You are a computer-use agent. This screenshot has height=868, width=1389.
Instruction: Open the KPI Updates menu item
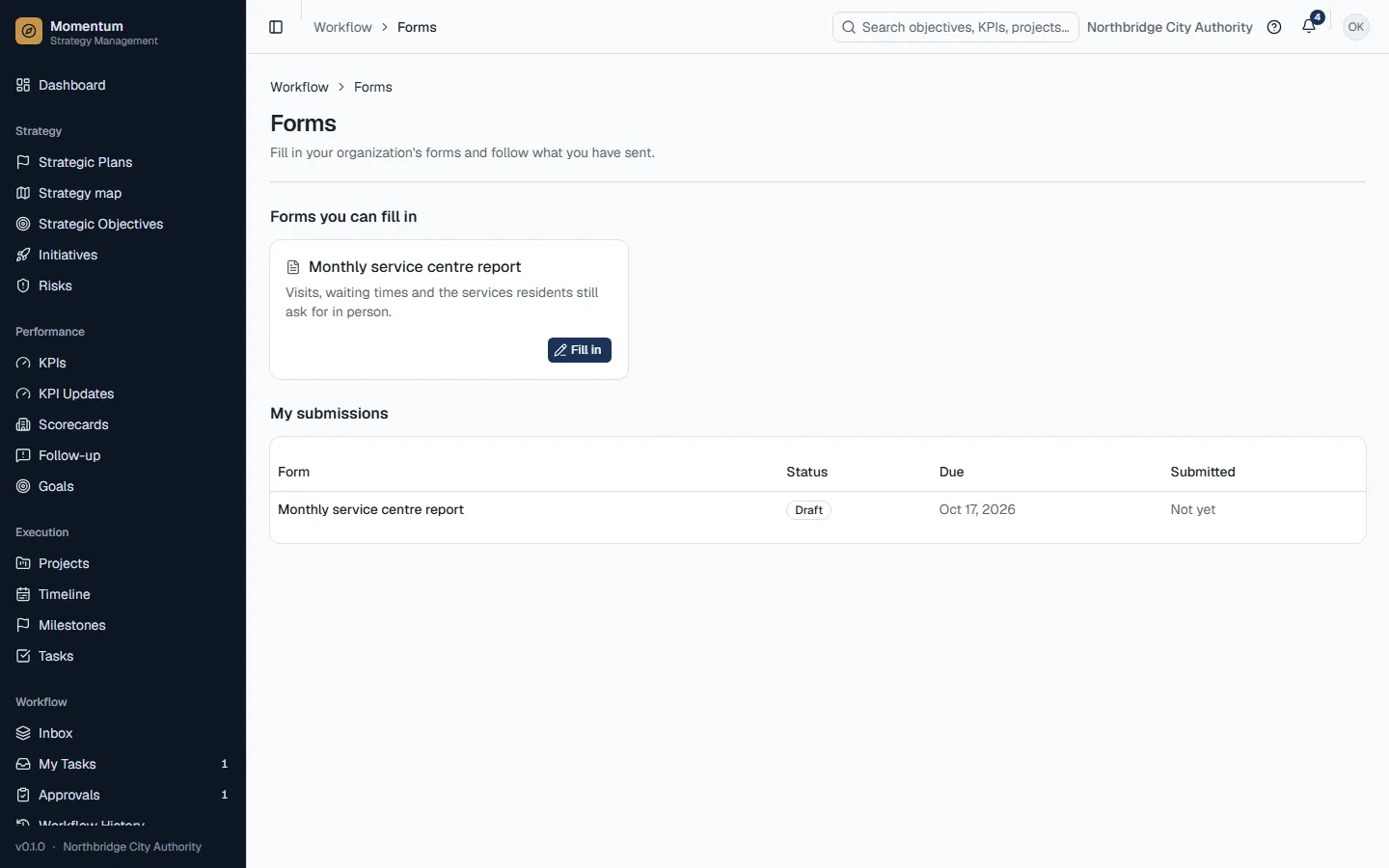coord(123,393)
